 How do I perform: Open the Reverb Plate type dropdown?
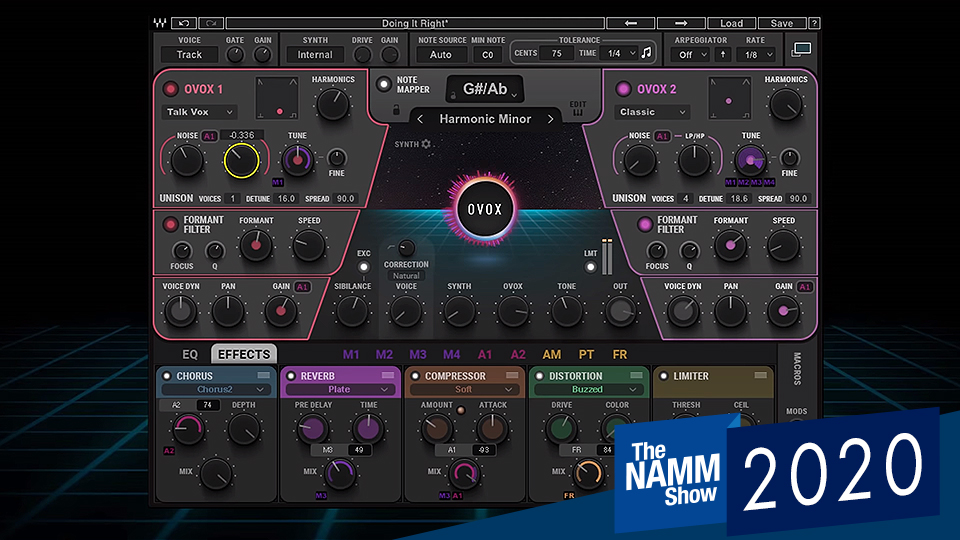(339, 389)
